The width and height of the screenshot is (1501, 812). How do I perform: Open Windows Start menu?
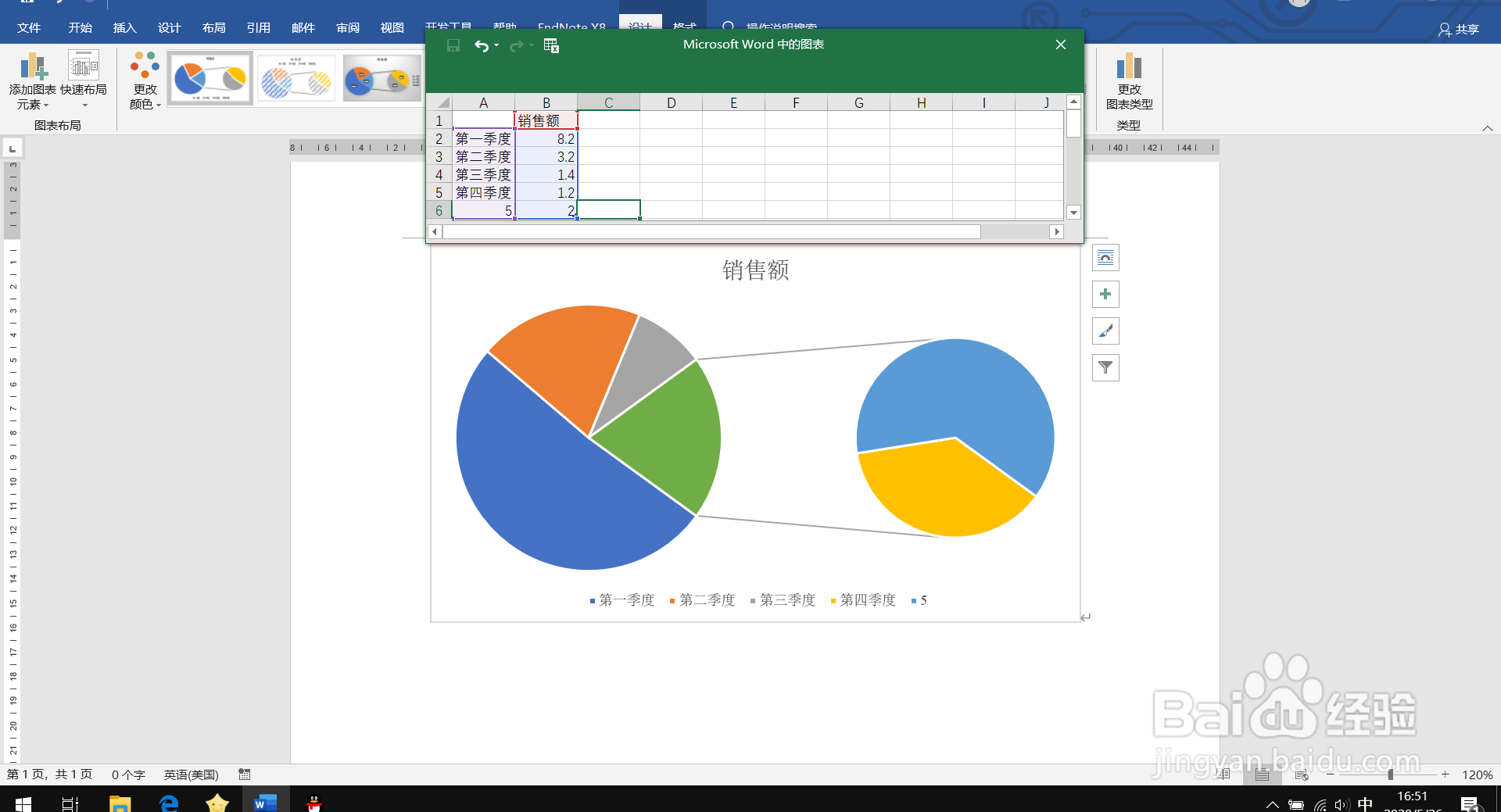click(x=23, y=803)
